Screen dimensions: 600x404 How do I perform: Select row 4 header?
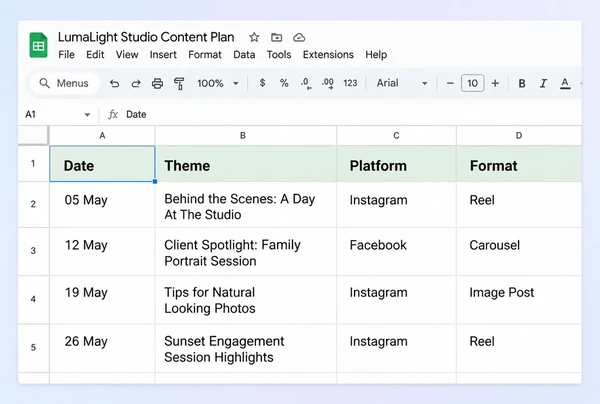click(33, 299)
